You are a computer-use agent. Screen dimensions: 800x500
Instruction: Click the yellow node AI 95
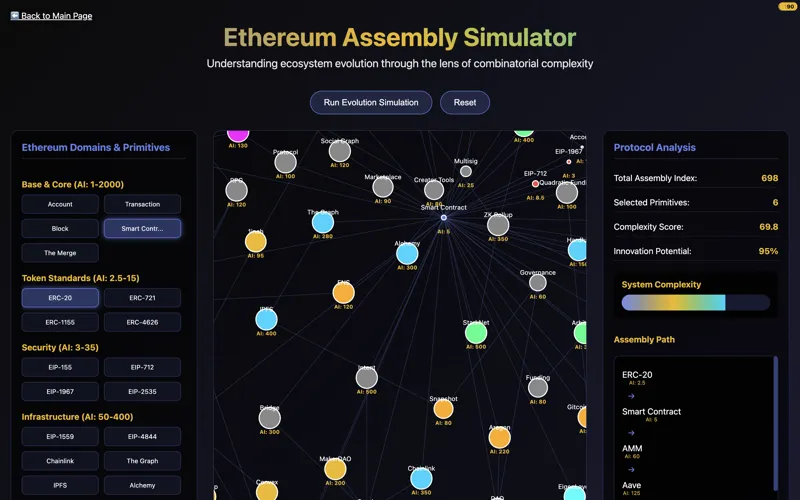pos(256,242)
